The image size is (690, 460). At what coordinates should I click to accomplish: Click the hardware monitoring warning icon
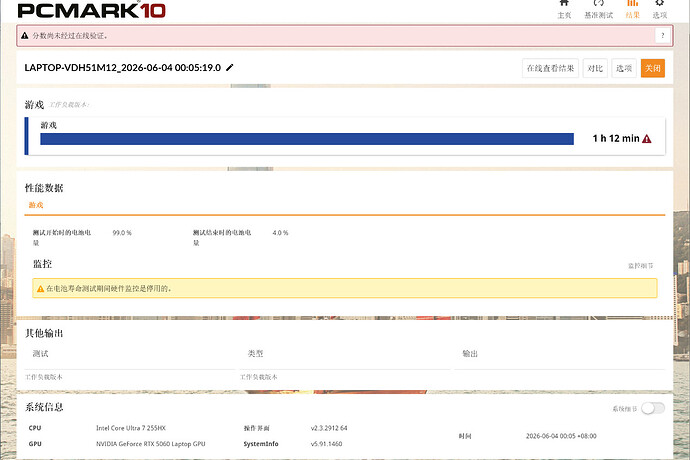coord(40,289)
